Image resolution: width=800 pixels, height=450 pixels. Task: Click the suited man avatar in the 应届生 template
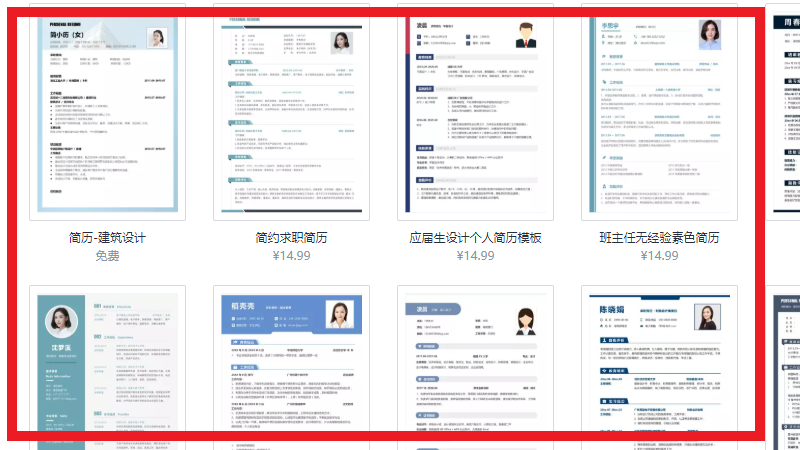click(x=523, y=34)
